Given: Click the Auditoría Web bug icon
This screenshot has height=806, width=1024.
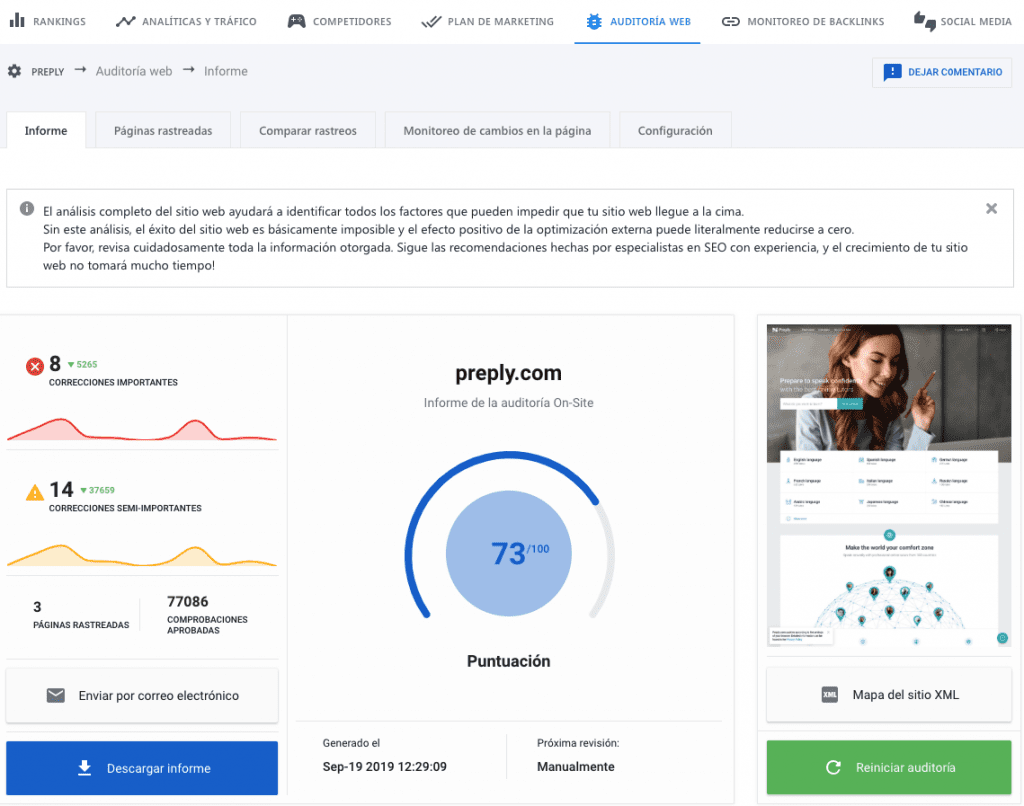Looking at the screenshot, I should 594,22.
